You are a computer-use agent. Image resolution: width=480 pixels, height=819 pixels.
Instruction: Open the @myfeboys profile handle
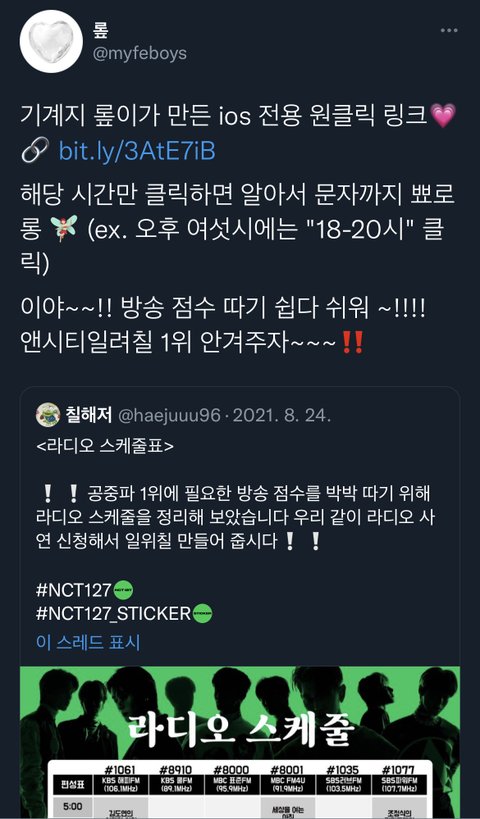(139, 53)
